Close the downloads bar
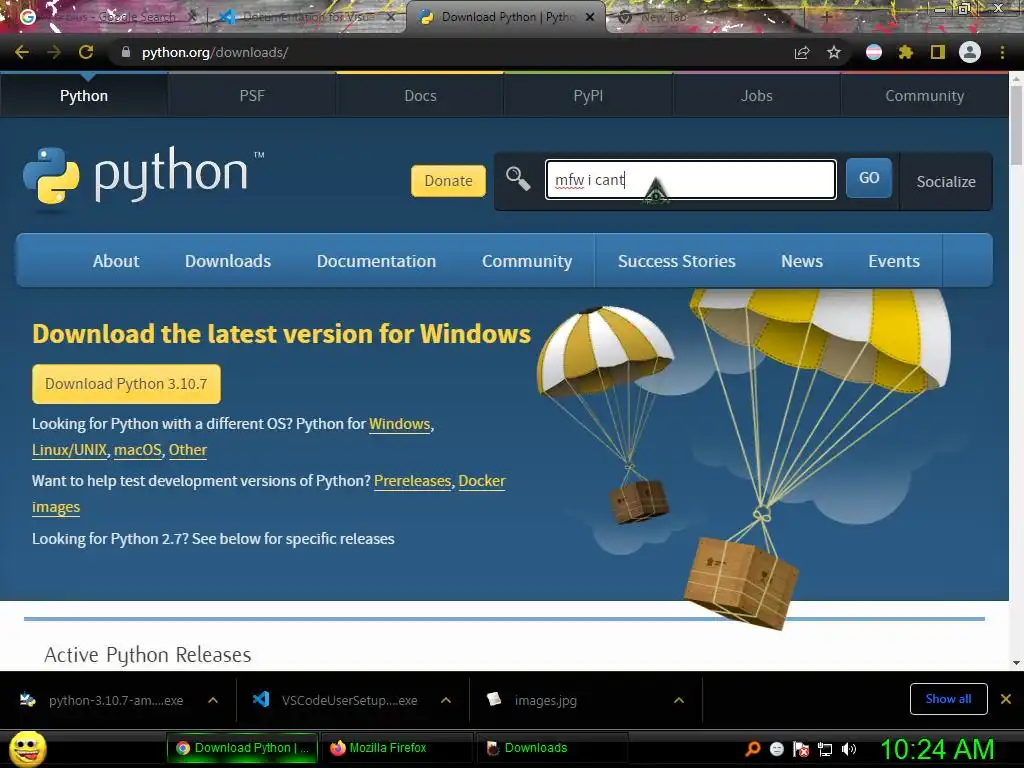The width and height of the screenshot is (1024, 768). tap(1006, 699)
